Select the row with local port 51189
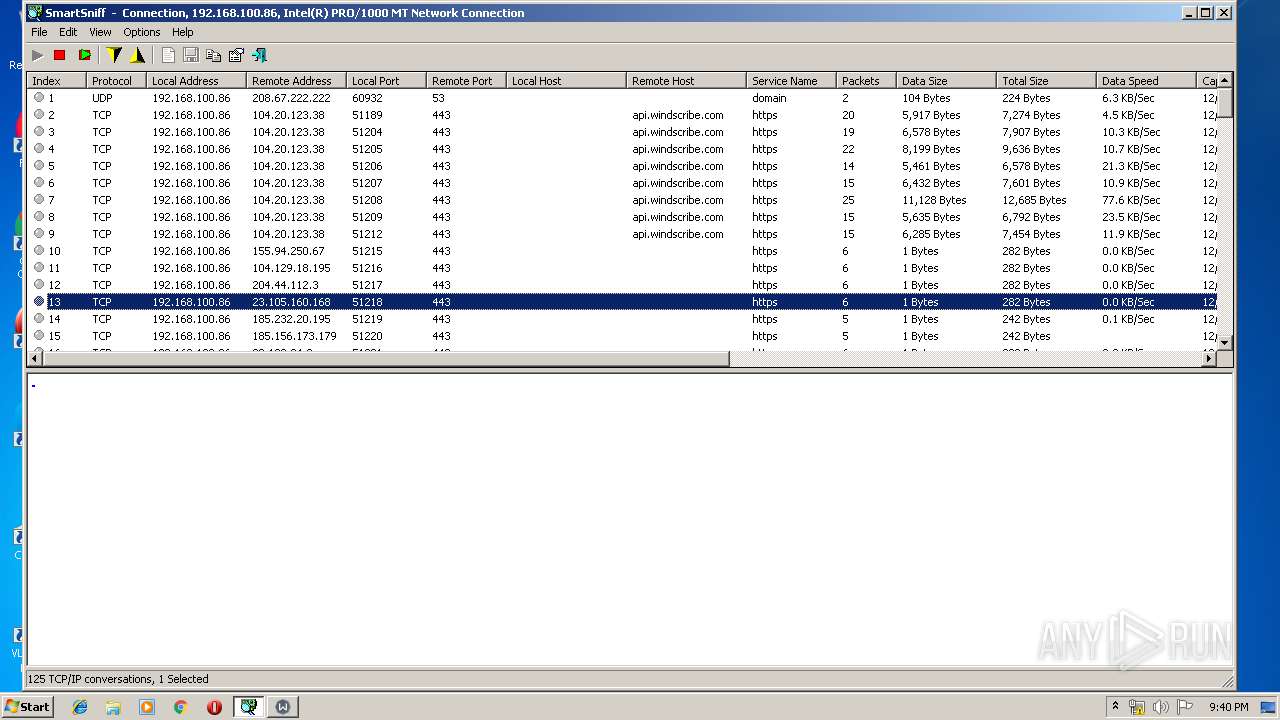The width and height of the screenshot is (1280, 720). coord(621,115)
